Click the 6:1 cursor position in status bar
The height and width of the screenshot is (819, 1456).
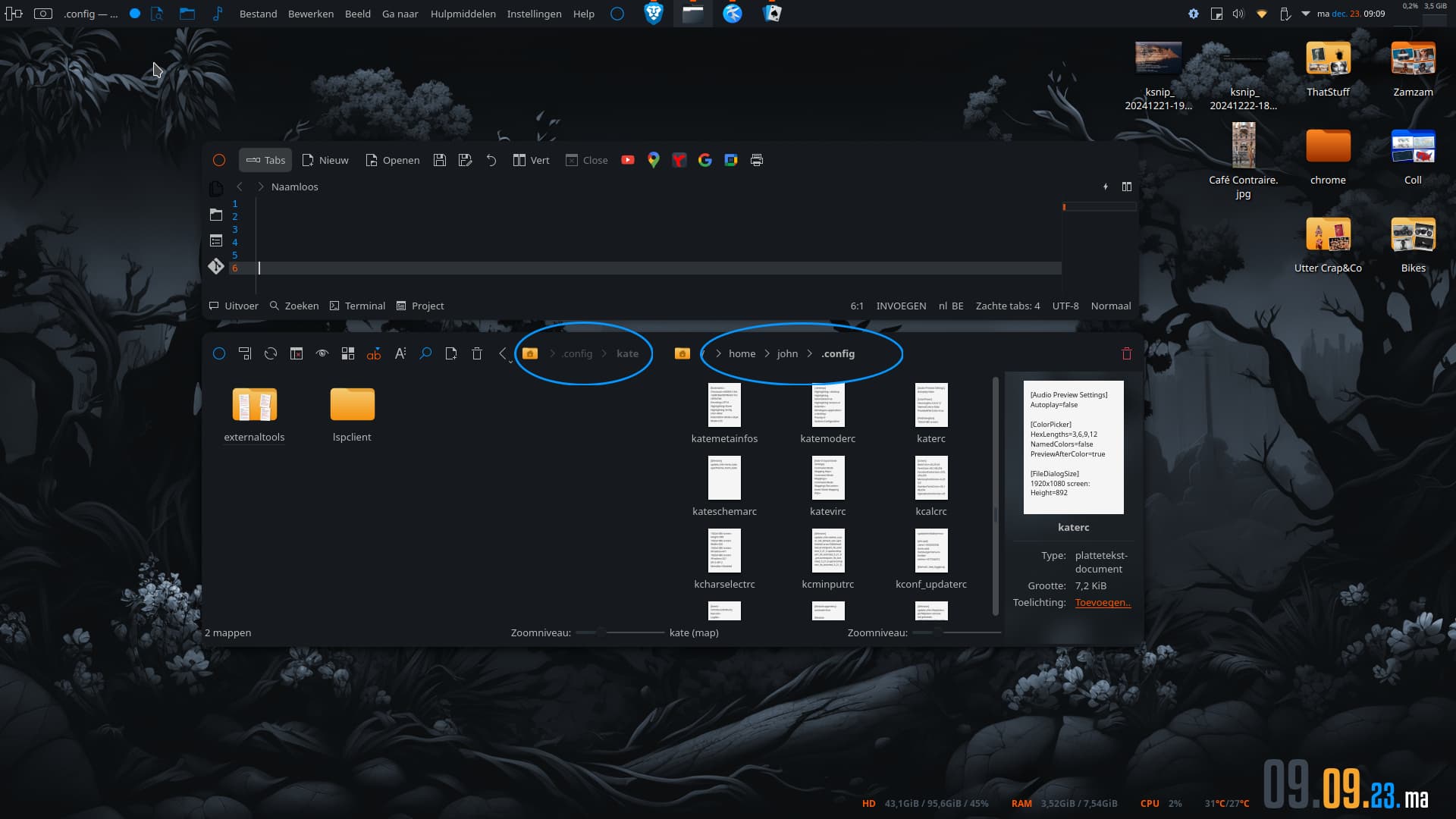click(857, 306)
